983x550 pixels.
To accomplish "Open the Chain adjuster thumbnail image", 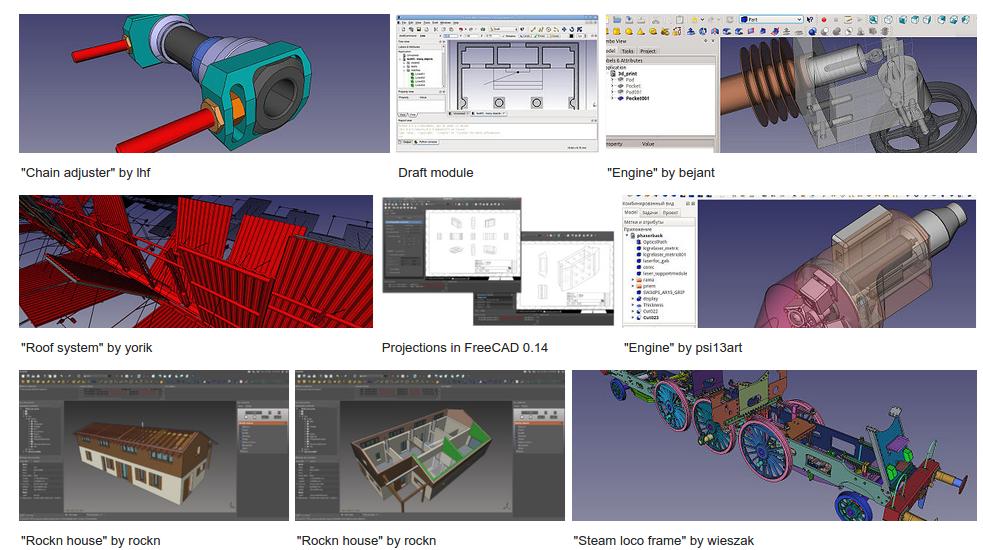I will click(203, 83).
